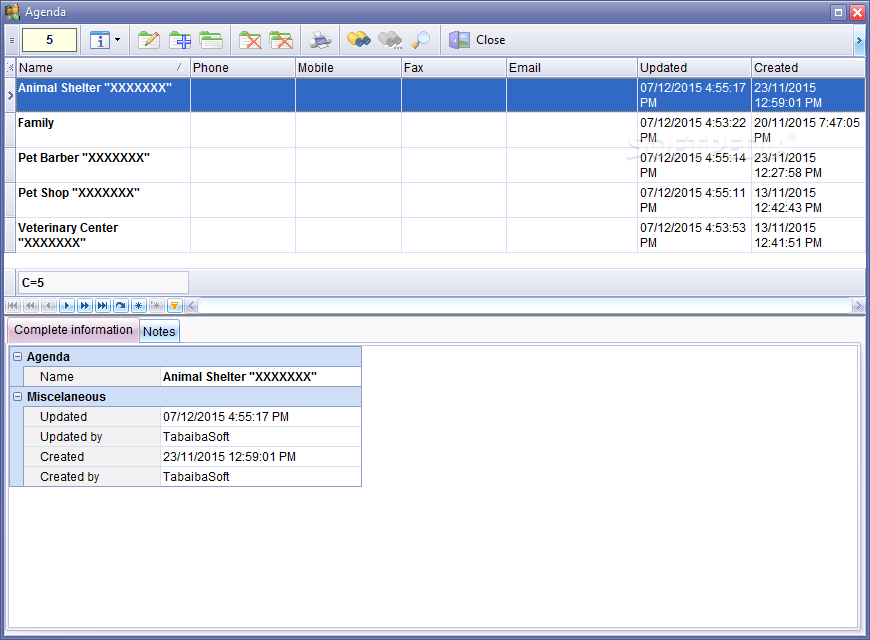Click the next record navigator arrow
Screen dimensions: 870x640
coord(67,305)
